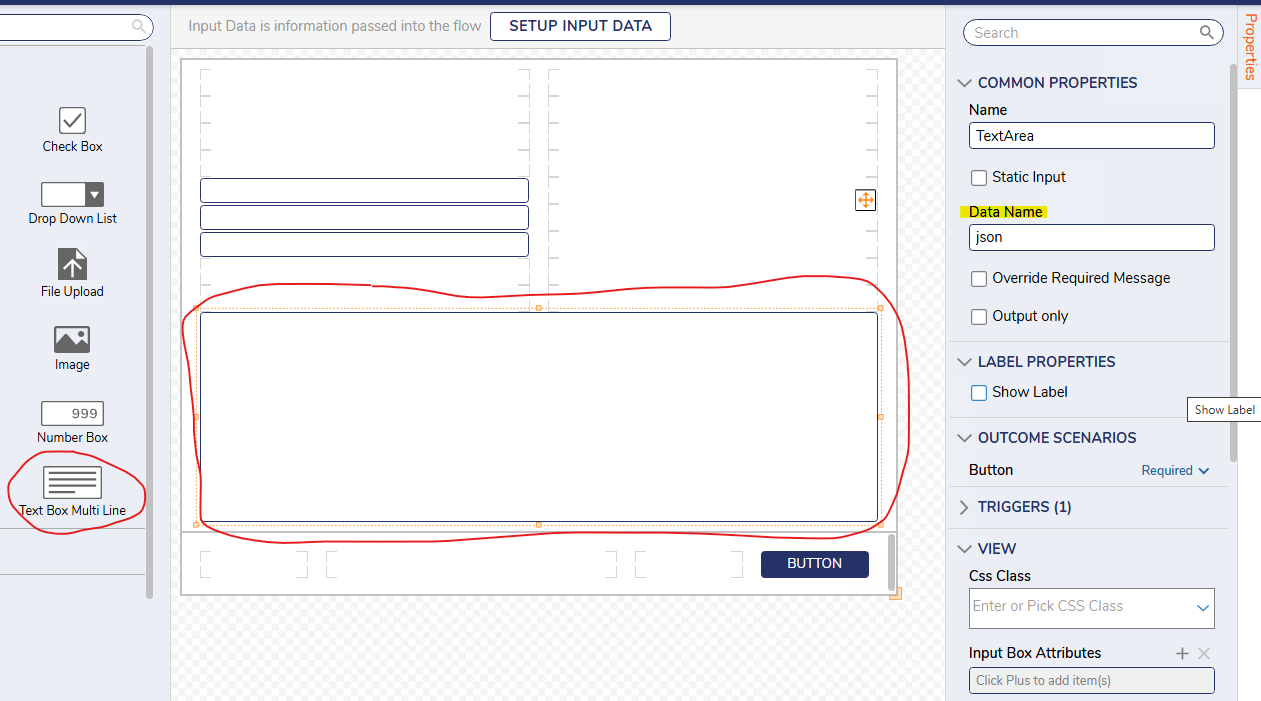Enable the Show Label checkbox
This screenshot has height=701, width=1261.
coord(979,393)
